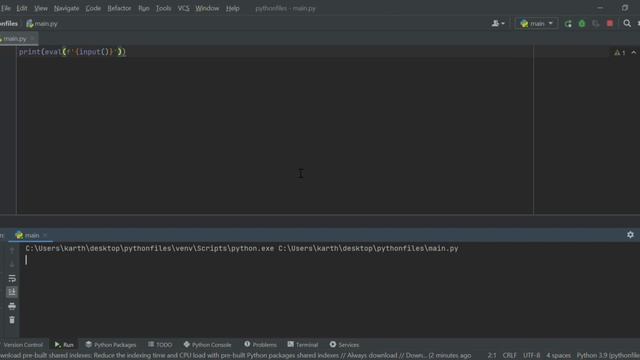Open the Python Console tool window
This screenshot has height=360, width=640.
[x=207, y=345]
